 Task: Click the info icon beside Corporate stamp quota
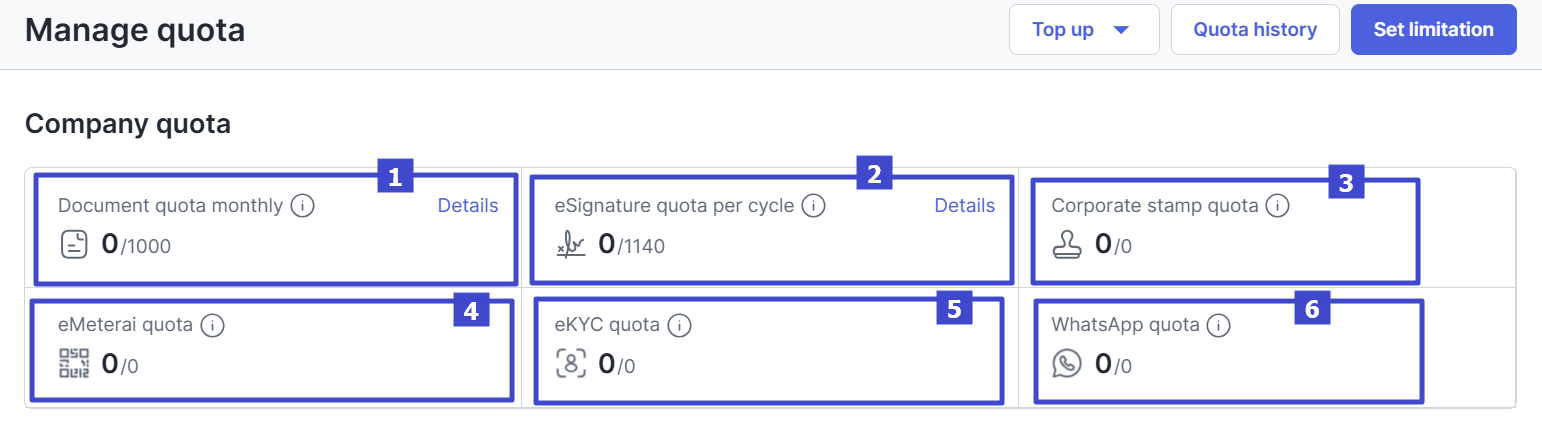pos(1277,206)
